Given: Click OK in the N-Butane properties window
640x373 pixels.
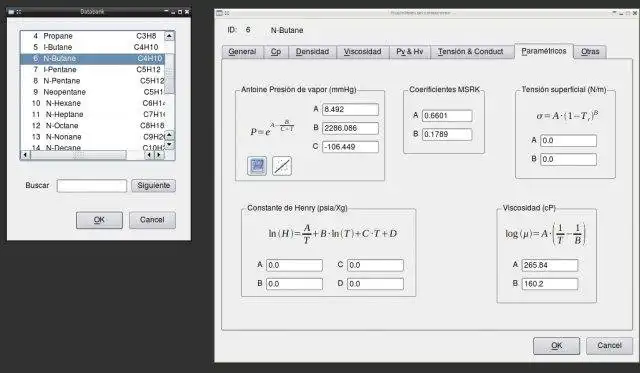Looking at the screenshot, I should [x=556, y=346].
